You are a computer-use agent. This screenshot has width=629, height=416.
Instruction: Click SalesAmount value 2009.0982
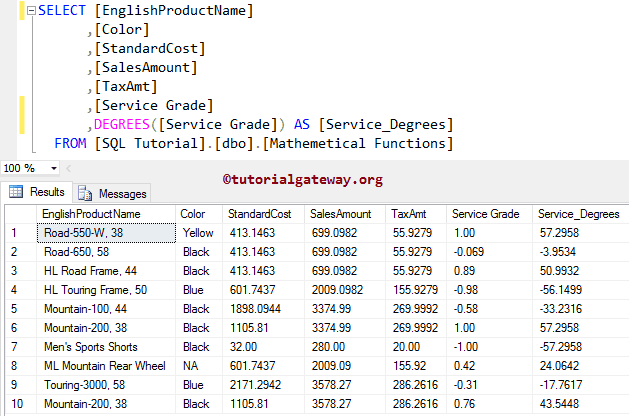[x=345, y=290]
